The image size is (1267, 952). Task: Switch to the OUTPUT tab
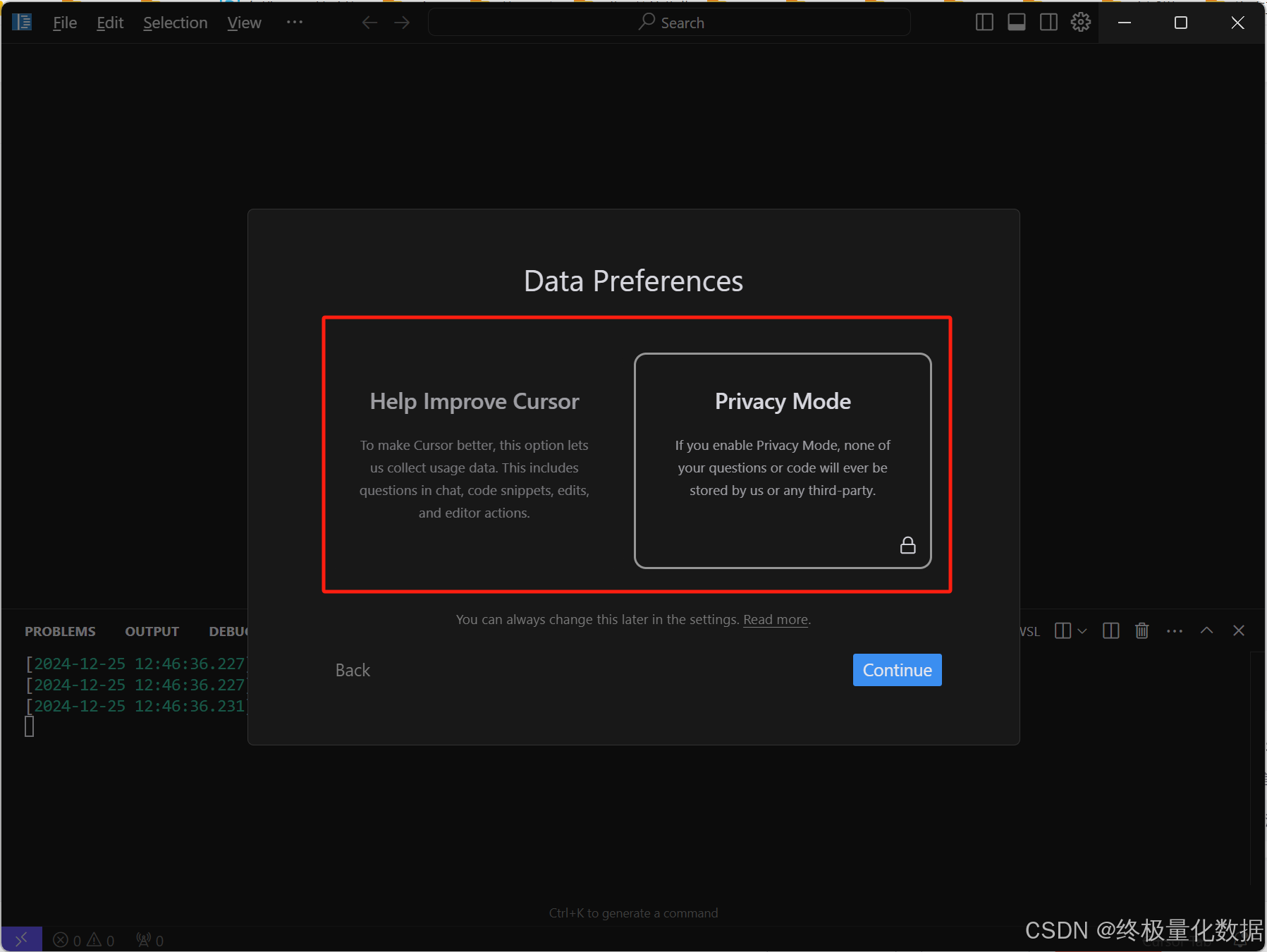click(152, 631)
